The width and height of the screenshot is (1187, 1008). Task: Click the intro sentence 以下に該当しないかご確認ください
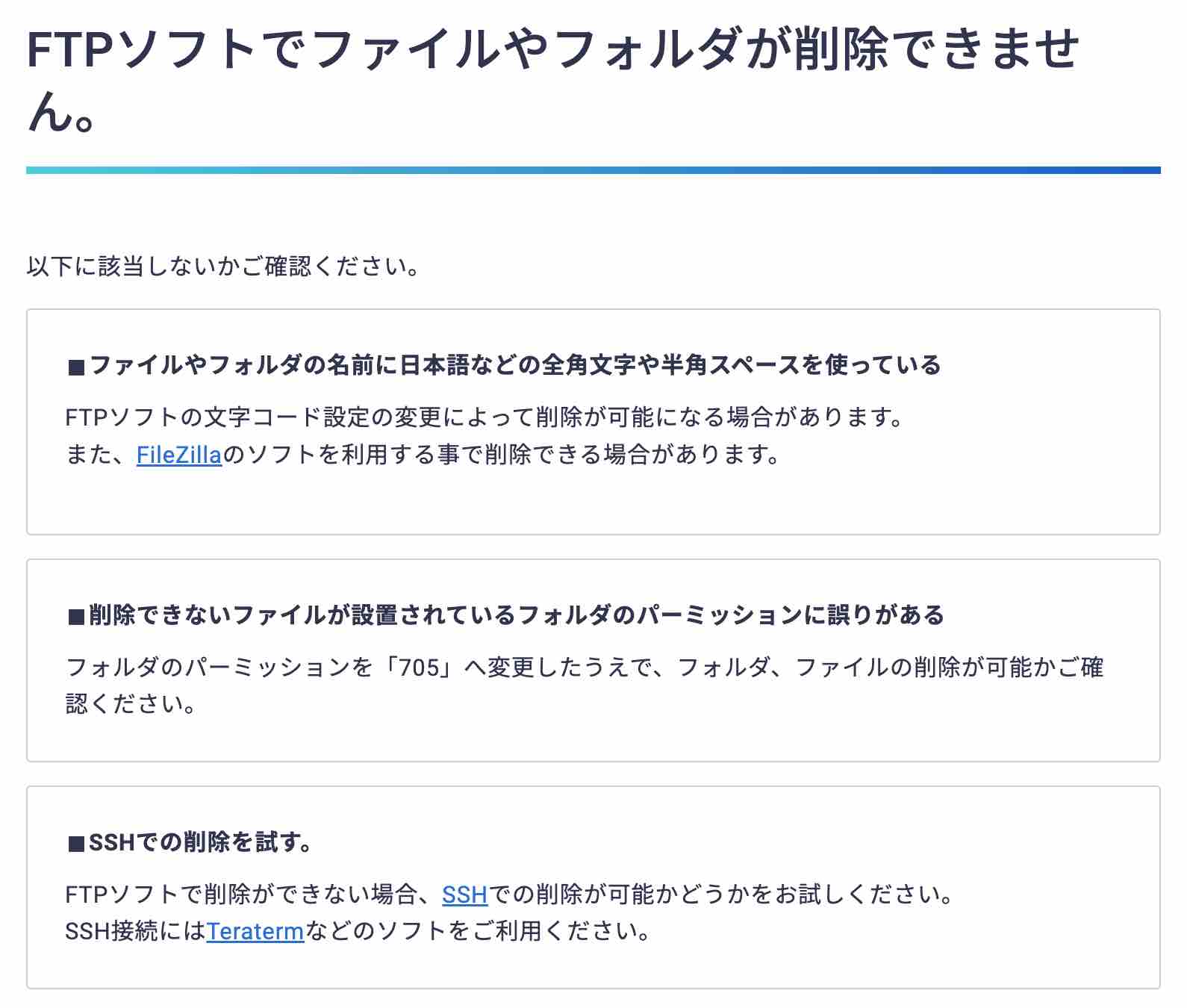(223, 267)
